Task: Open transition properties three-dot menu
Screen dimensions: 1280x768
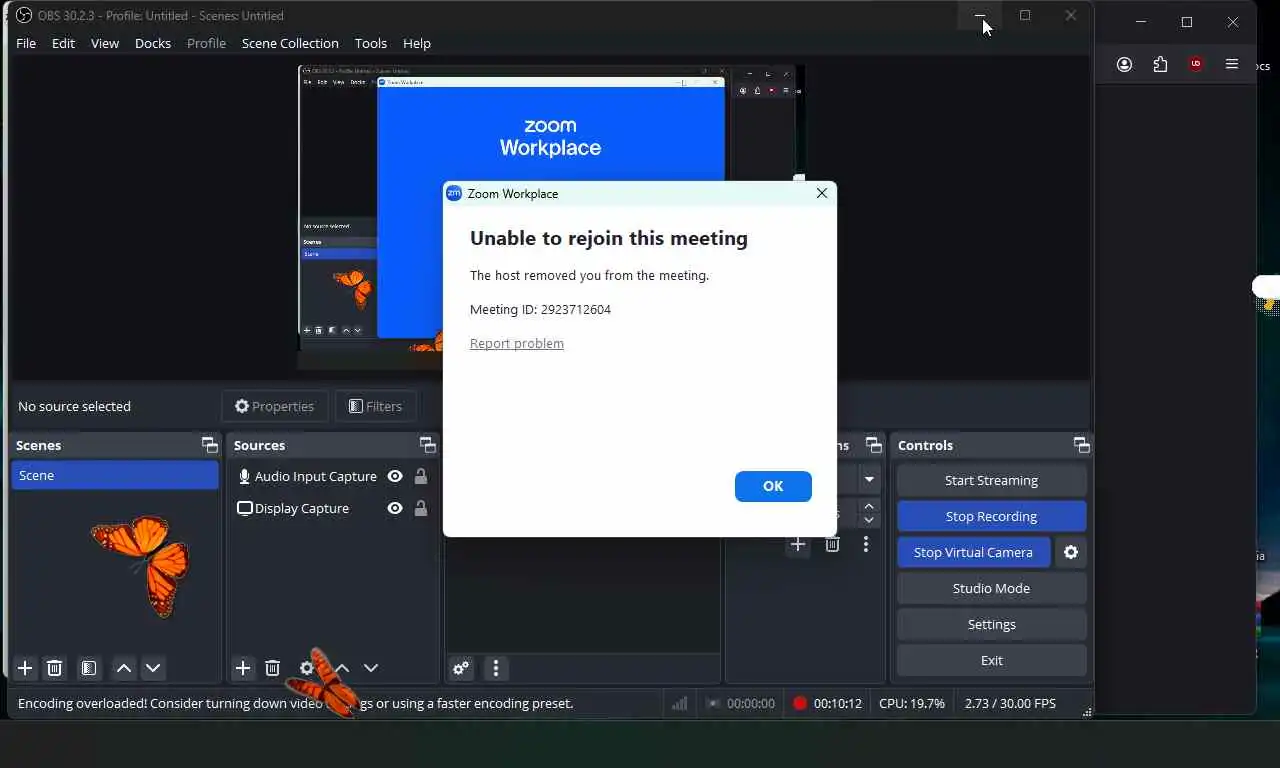Action: coord(866,545)
